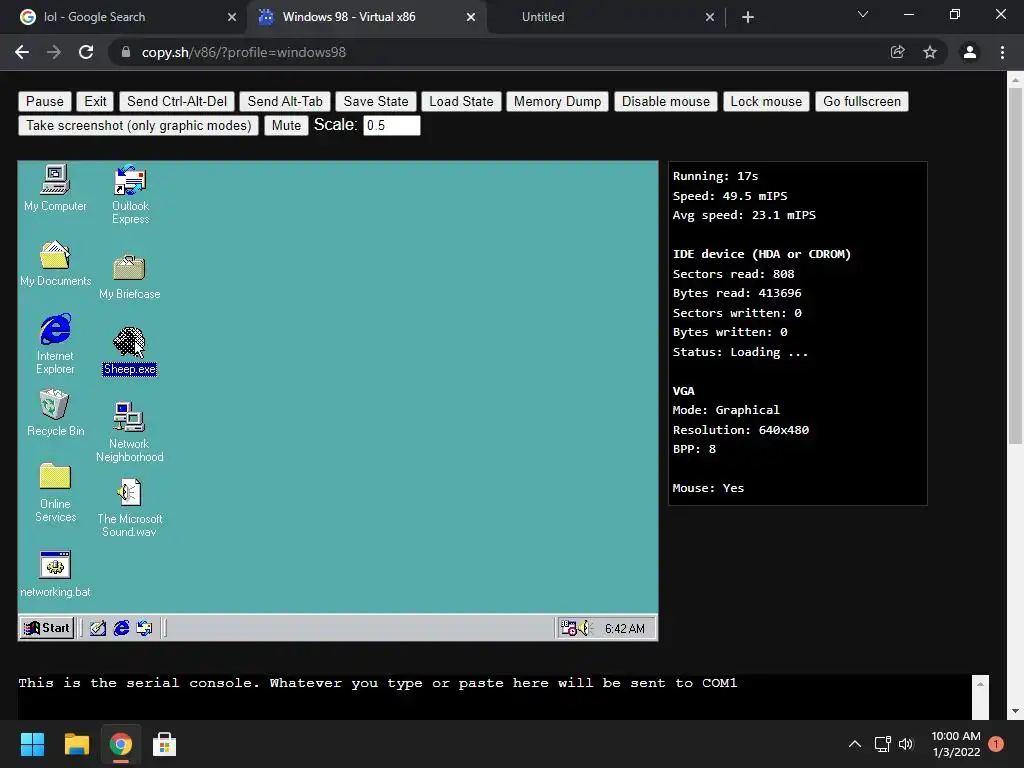Share this page icon
The width and height of the screenshot is (1024, 768).
coord(897,52)
